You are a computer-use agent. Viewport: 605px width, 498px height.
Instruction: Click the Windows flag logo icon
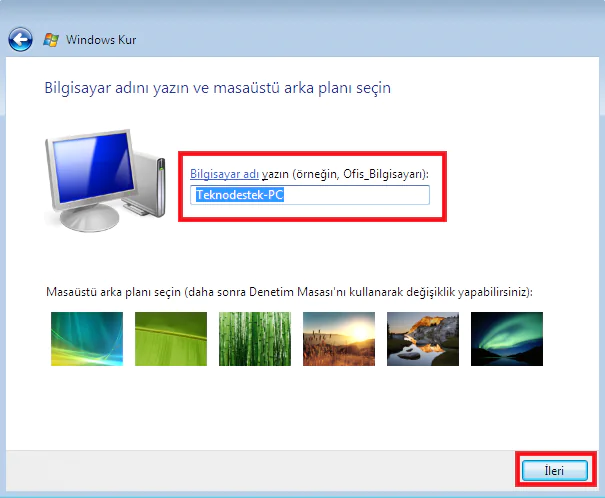coord(51,40)
